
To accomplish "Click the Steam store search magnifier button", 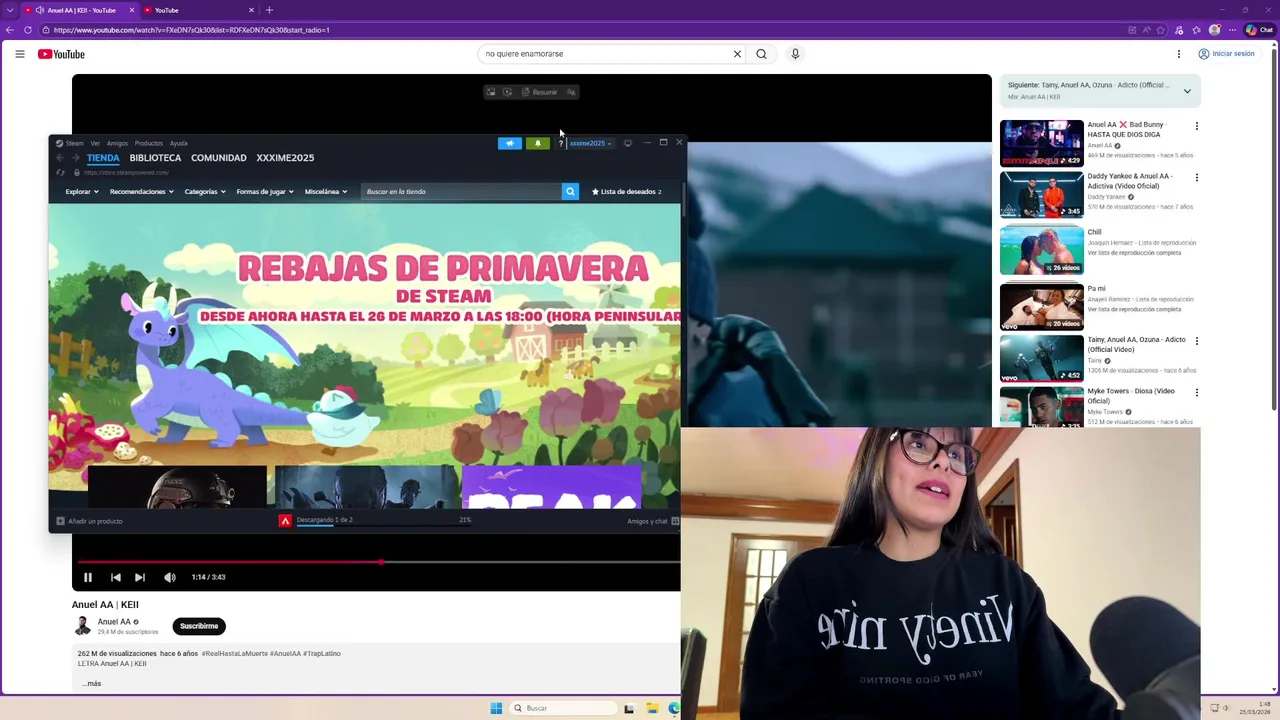I will point(570,191).
